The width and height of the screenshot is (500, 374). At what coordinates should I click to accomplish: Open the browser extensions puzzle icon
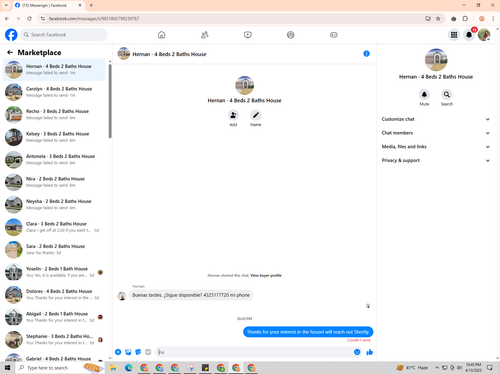click(x=465, y=19)
